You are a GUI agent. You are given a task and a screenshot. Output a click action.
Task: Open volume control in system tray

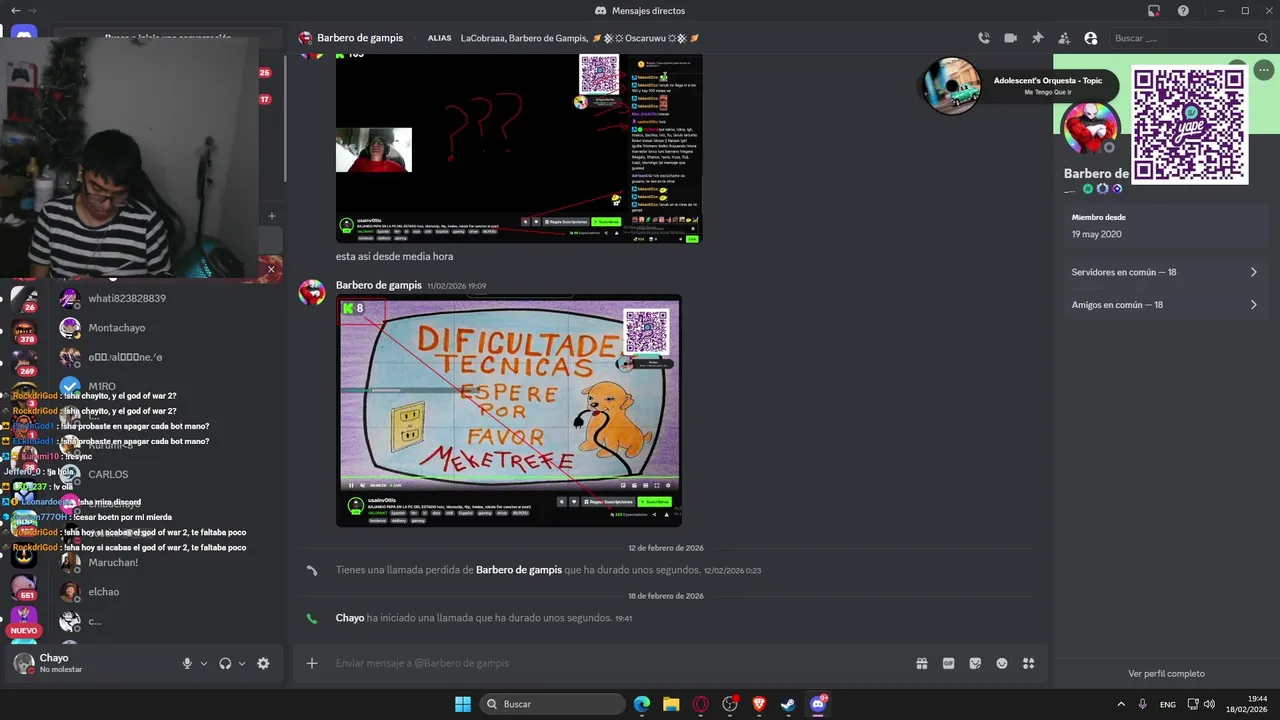click(1209, 704)
